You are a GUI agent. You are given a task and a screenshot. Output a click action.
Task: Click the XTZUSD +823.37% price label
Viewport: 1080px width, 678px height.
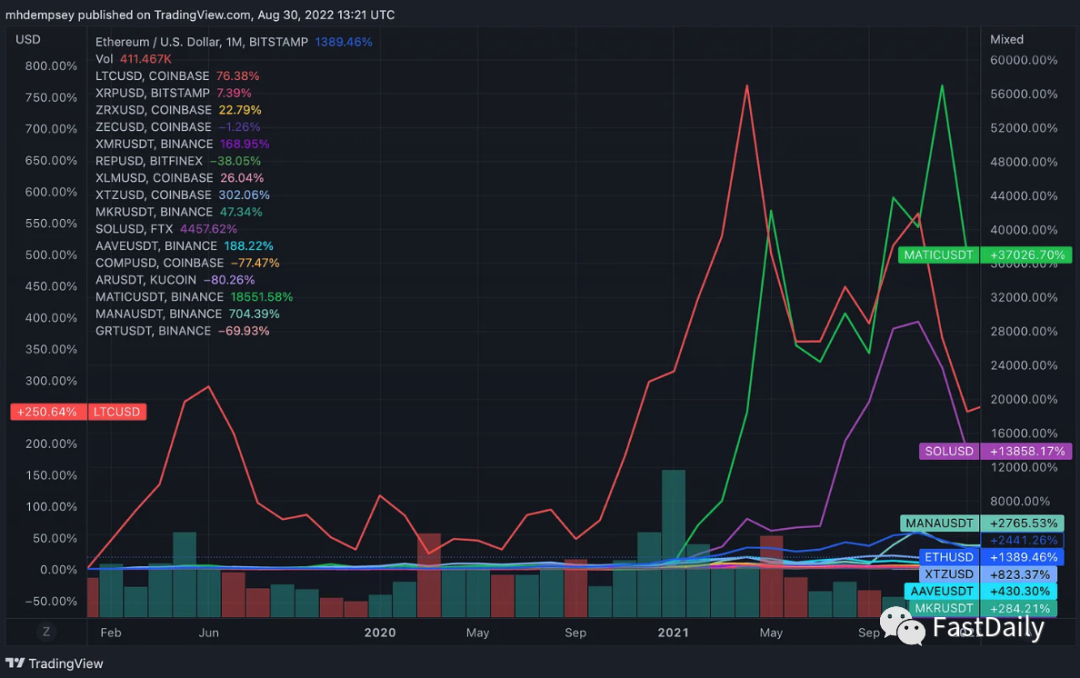[x=988, y=575]
